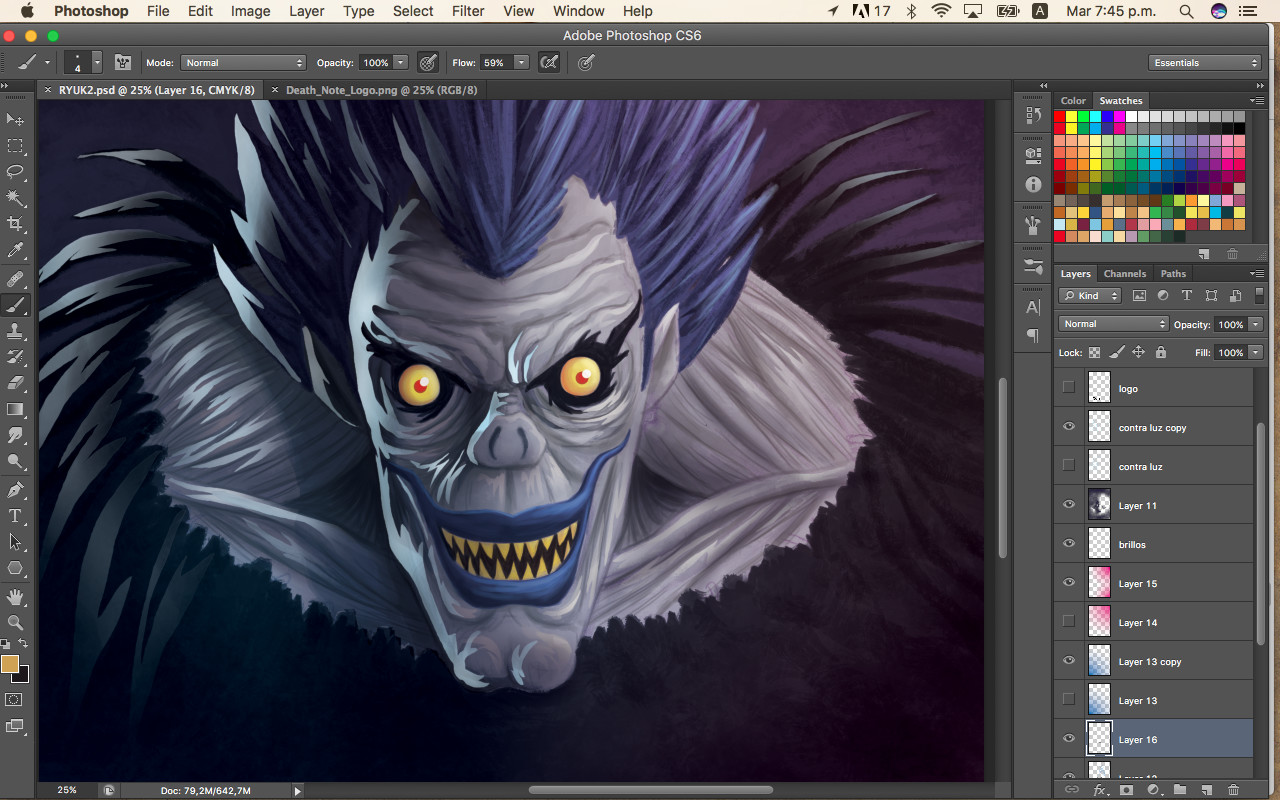
Task: Select the Hand tool
Action: pyautogui.click(x=15, y=597)
